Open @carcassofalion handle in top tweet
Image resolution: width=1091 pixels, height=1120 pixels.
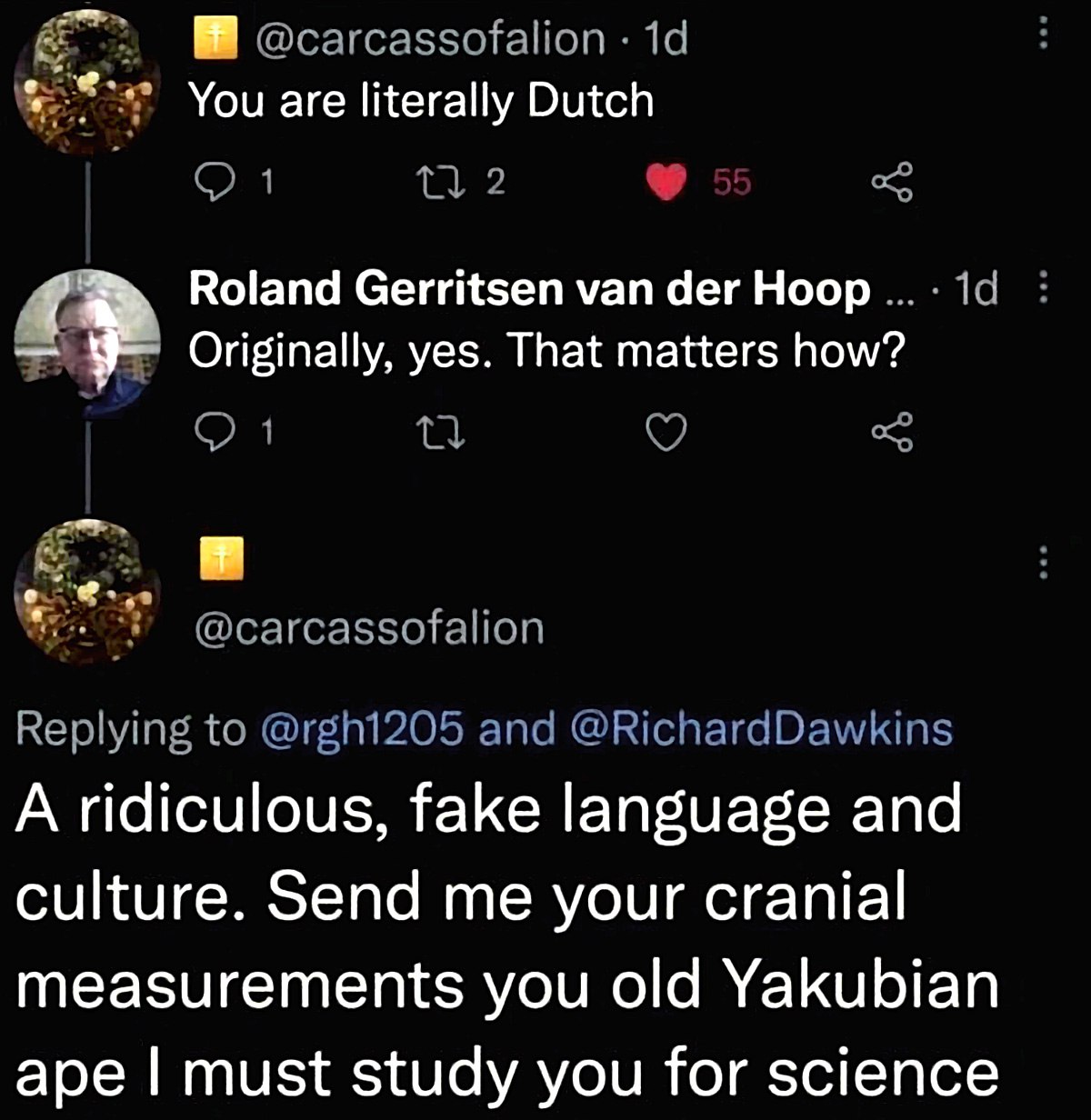pyautogui.click(x=430, y=39)
